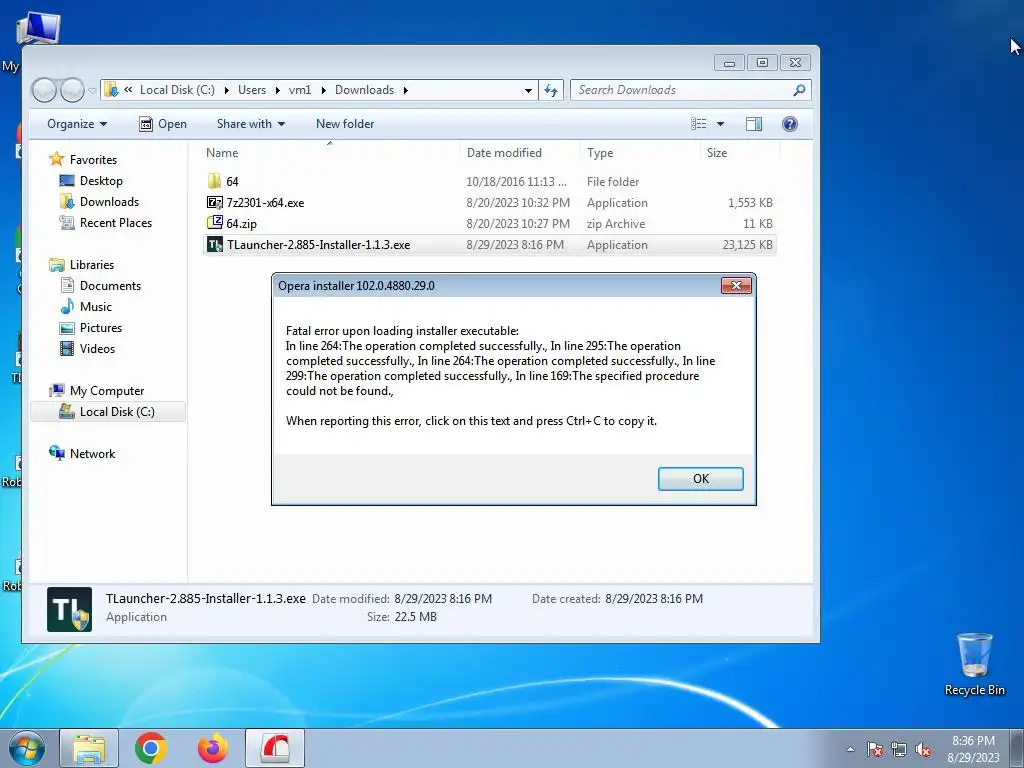Viewport: 1024px width, 768px height.
Task: Open the network tray icon
Action: coord(899,749)
